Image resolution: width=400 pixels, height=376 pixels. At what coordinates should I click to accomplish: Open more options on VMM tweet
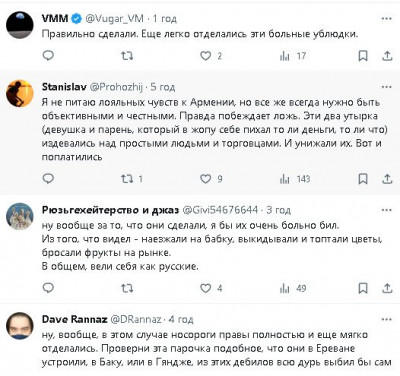click(387, 19)
